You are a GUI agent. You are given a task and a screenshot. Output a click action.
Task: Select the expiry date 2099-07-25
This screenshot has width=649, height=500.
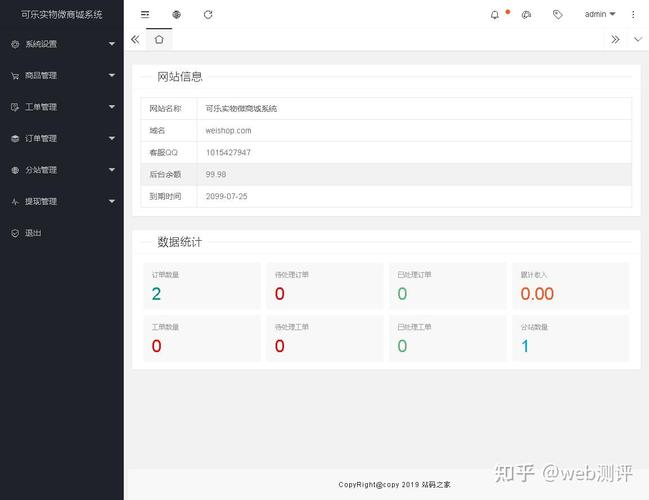coord(226,196)
